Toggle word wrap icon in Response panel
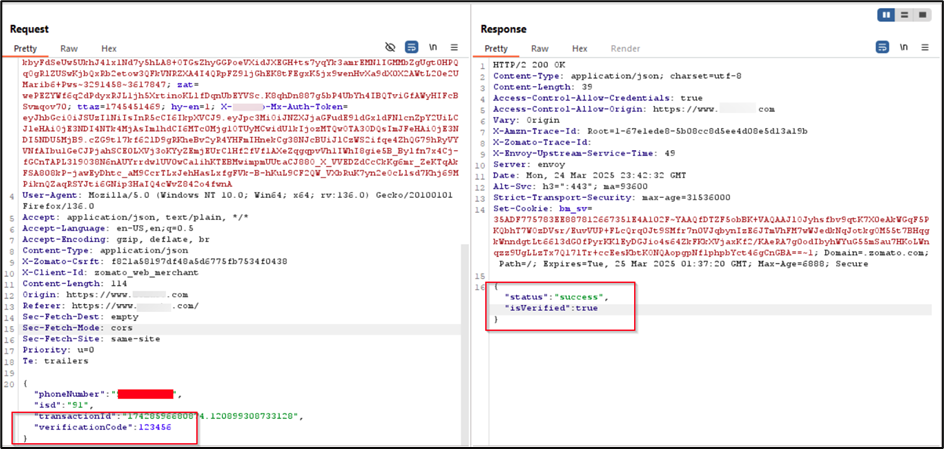Image resolution: width=944 pixels, height=449 pixels. point(881,48)
